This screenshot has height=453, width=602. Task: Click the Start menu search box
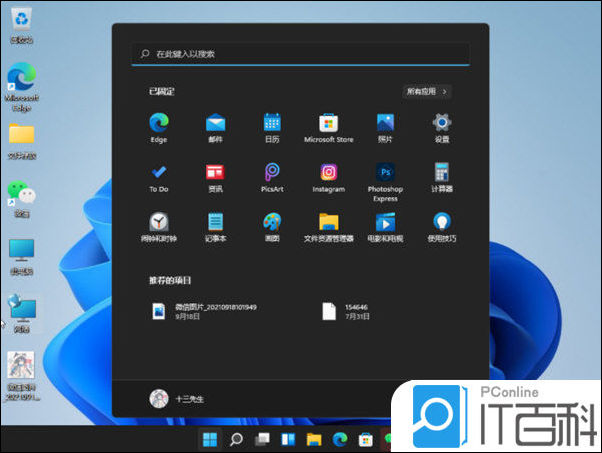click(301, 54)
